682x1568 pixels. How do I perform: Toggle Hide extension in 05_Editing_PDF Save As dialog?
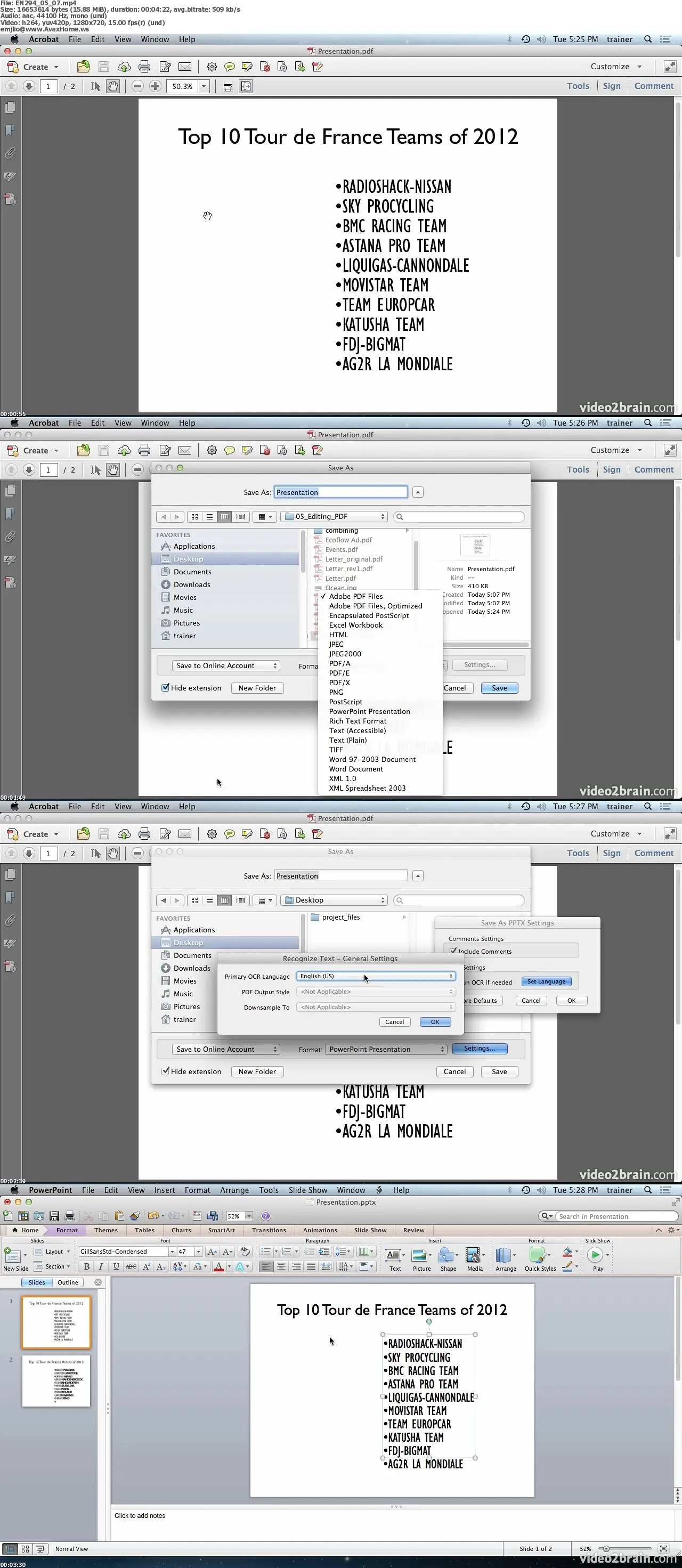point(165,687)
